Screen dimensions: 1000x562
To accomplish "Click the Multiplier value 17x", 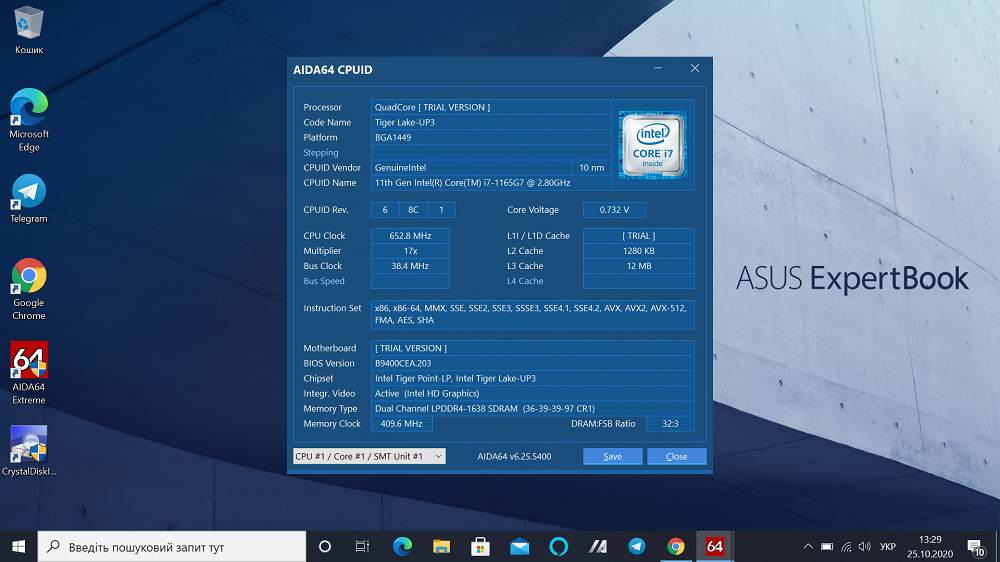I will coord(409,251).
